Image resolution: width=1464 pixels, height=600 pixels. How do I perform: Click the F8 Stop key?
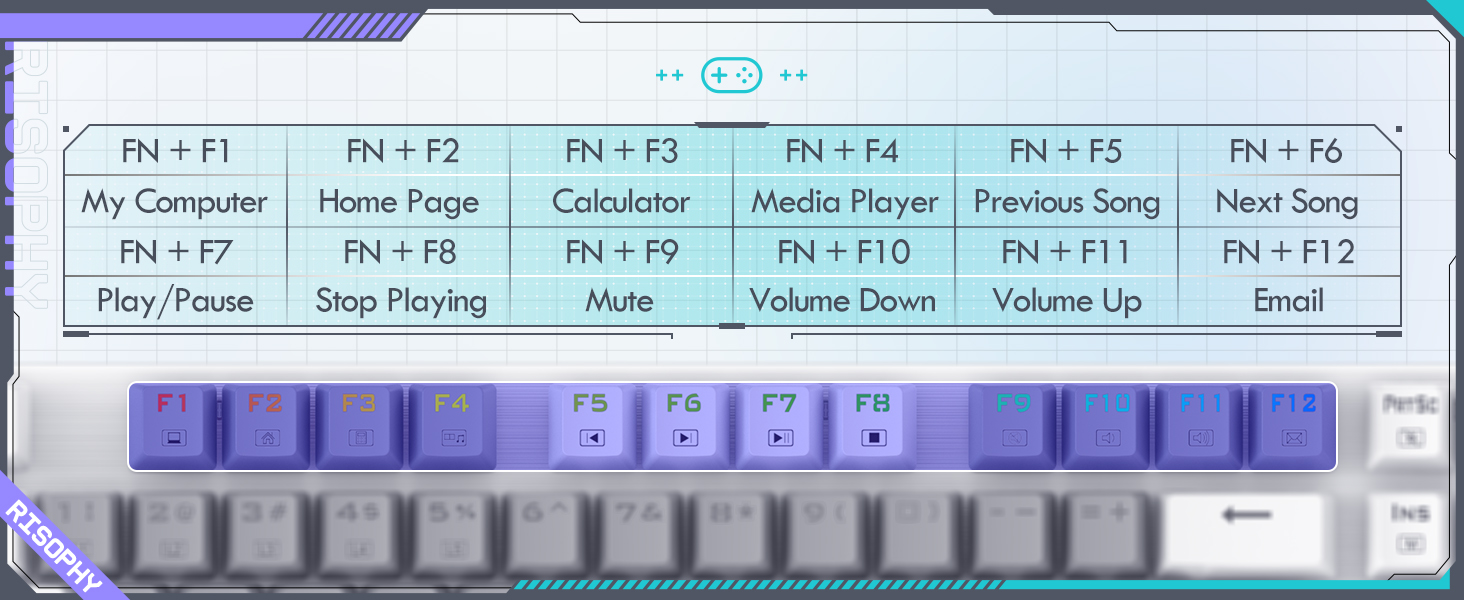click(873, 424)
